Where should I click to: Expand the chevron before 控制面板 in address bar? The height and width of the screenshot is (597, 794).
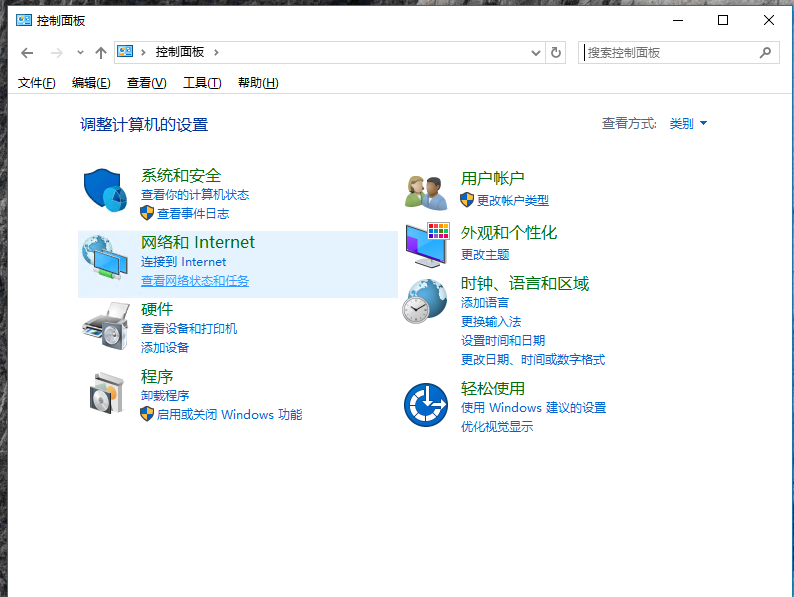(143, 52)
